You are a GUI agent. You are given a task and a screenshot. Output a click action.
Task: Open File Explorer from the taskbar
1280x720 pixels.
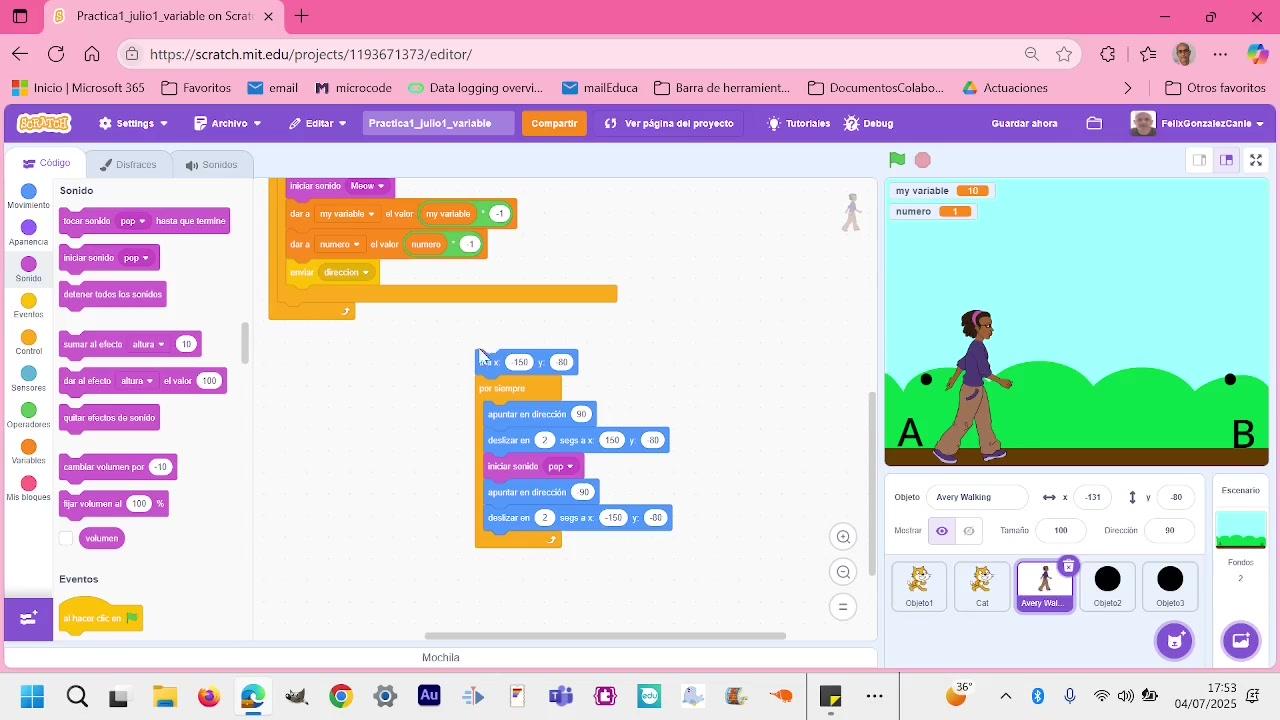[x=164, y=697]
